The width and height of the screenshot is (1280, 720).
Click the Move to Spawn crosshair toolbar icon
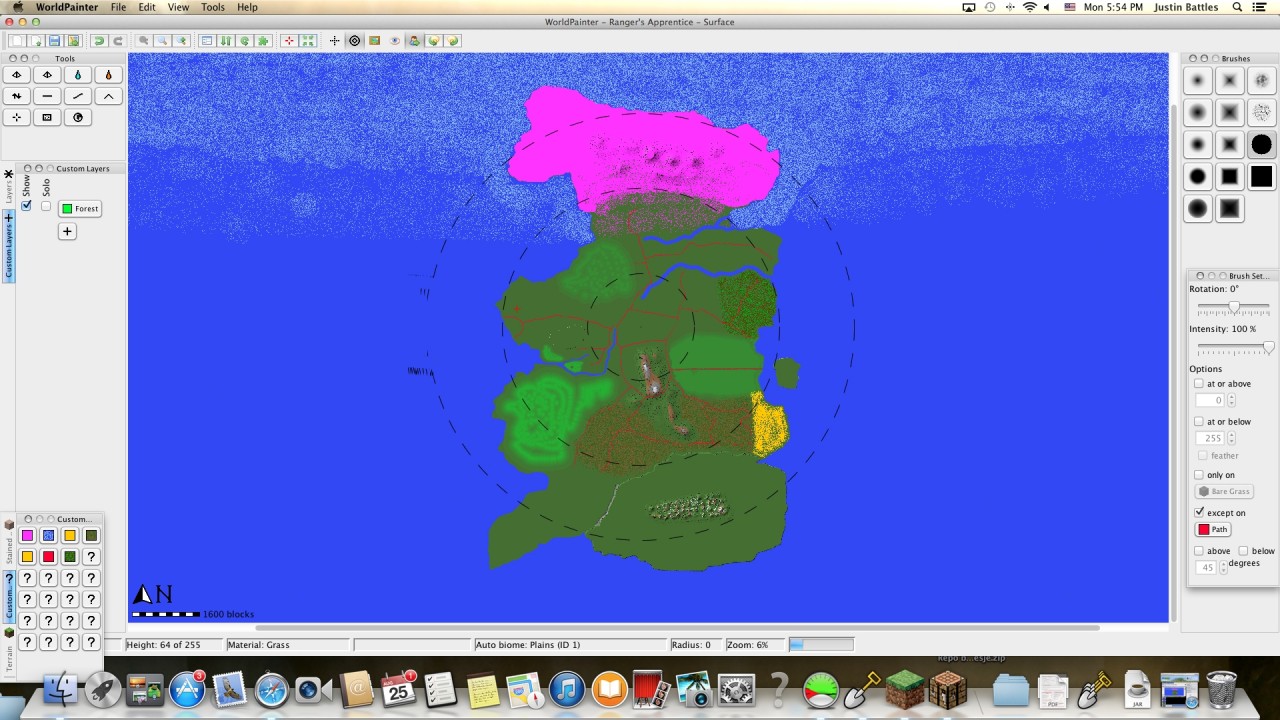[333, 41]
